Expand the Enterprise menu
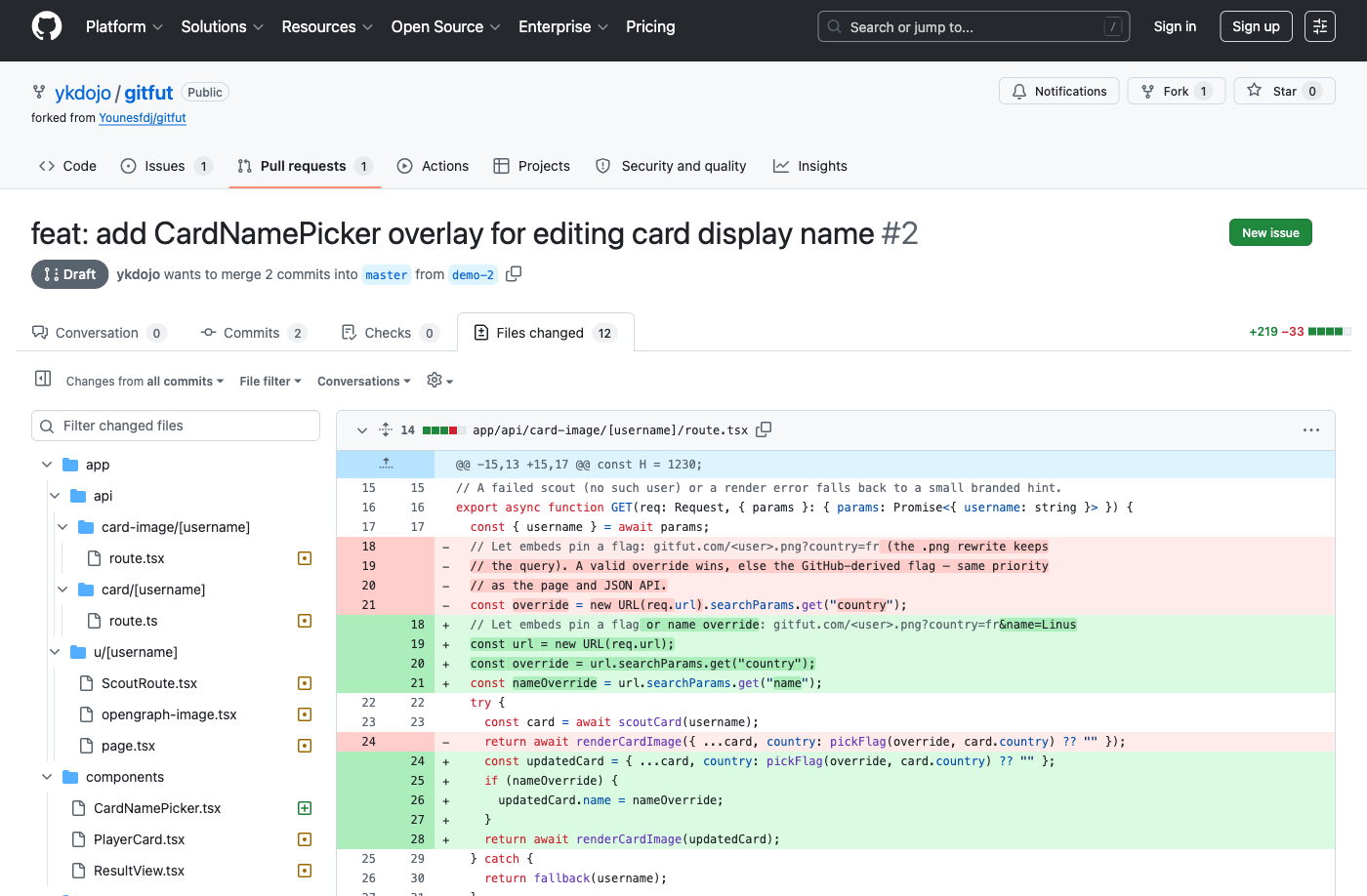 [563, 26]
